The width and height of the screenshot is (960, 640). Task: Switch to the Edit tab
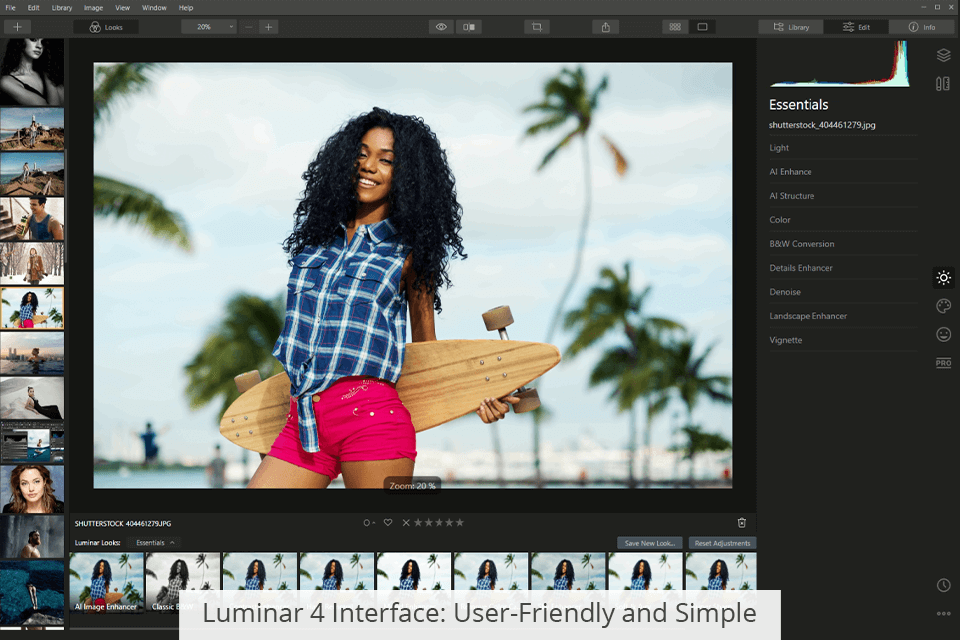(x=856, y=27)
